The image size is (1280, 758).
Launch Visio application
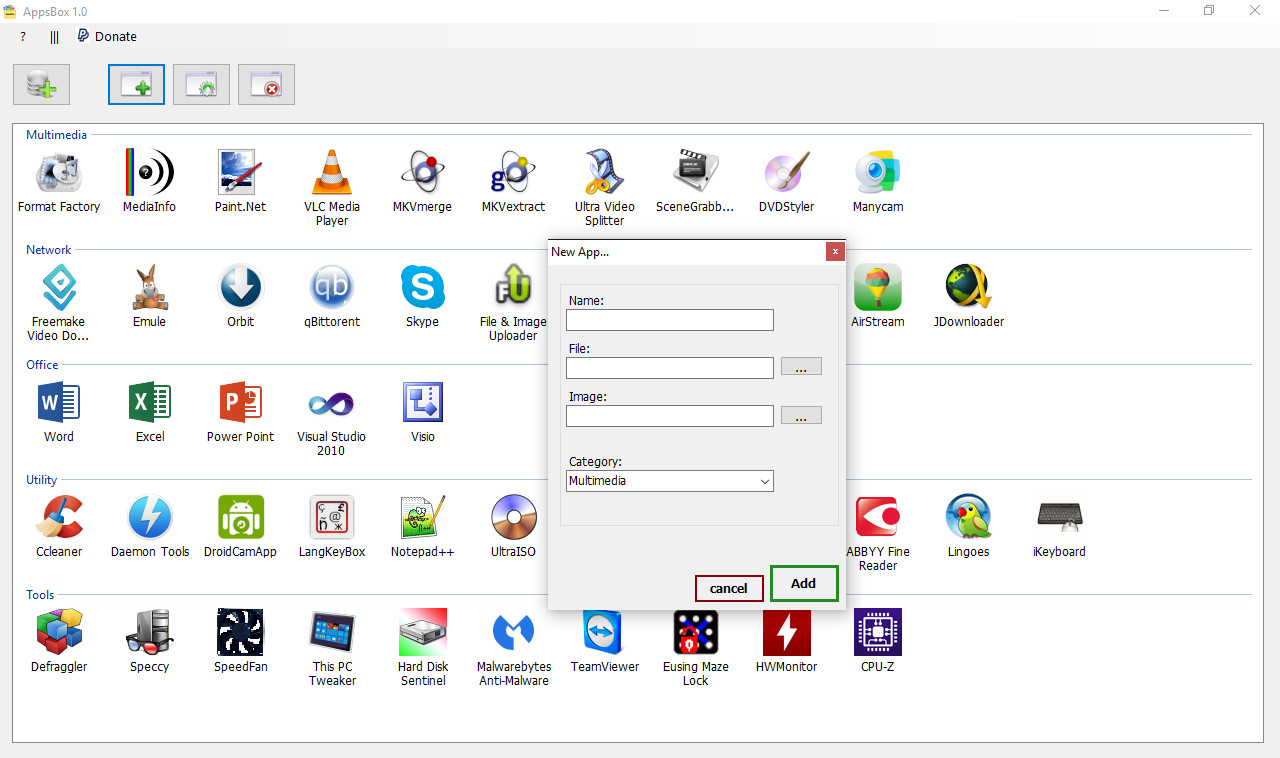pyautogui.click(x=422, y=403)
